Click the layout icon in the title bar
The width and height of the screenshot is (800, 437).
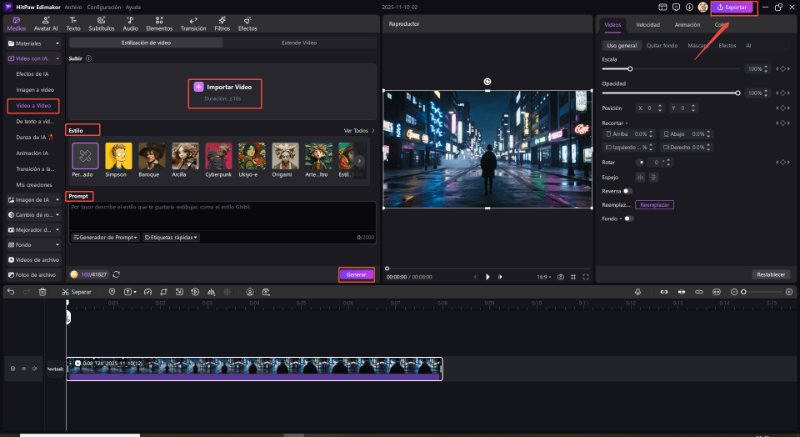[663, 7]
